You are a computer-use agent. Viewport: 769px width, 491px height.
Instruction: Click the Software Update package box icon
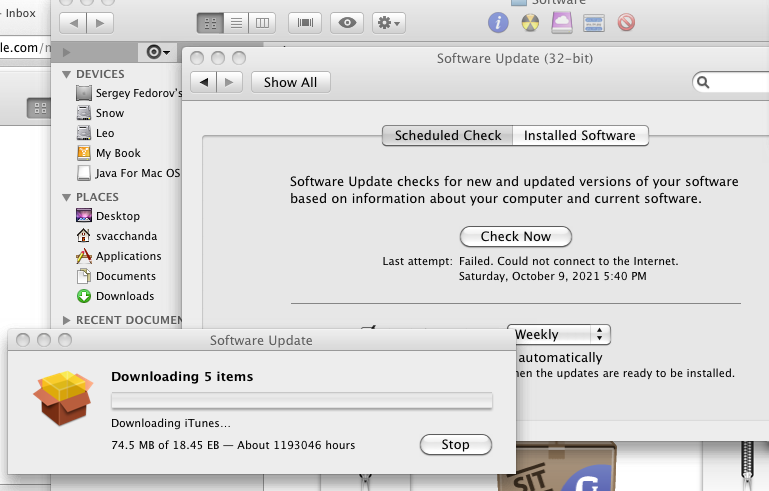(63, 398)
